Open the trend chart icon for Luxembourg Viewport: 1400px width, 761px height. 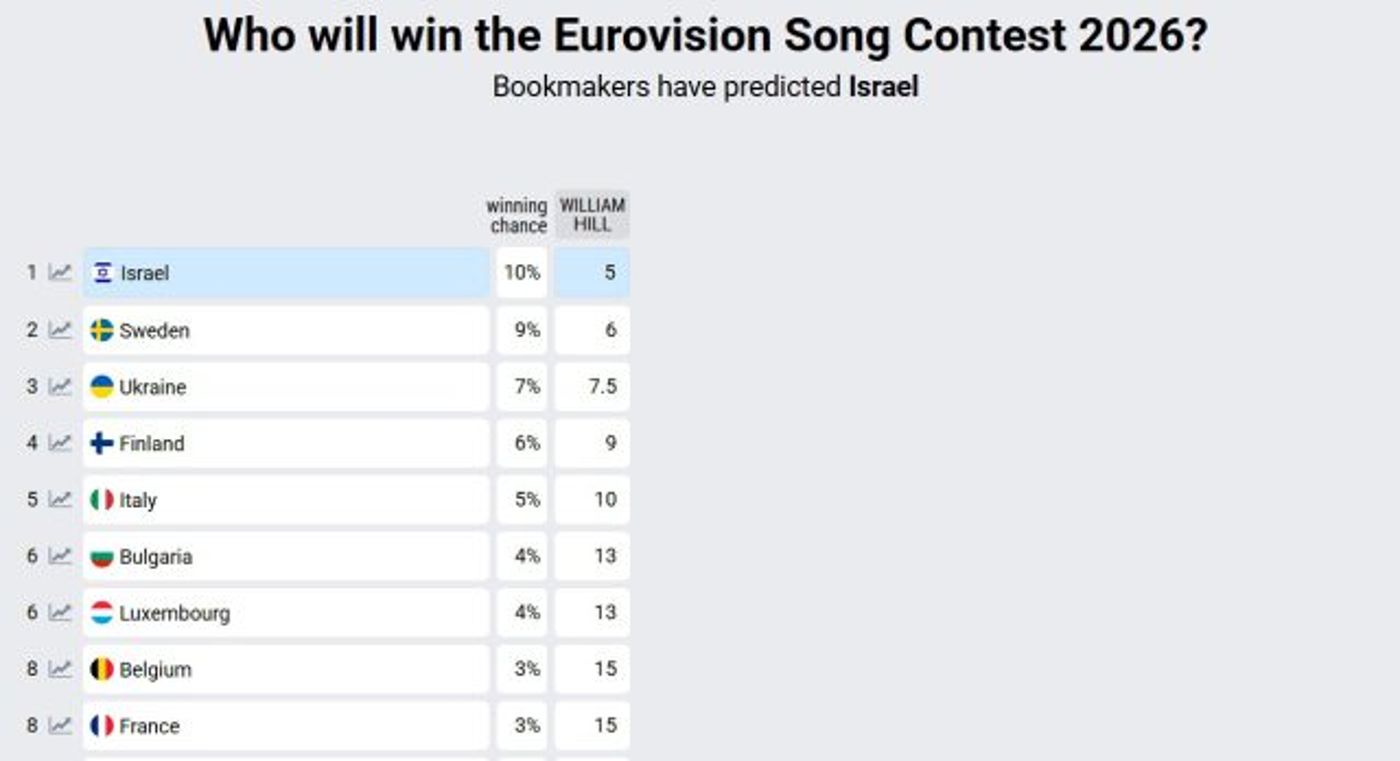coord(61,612)
